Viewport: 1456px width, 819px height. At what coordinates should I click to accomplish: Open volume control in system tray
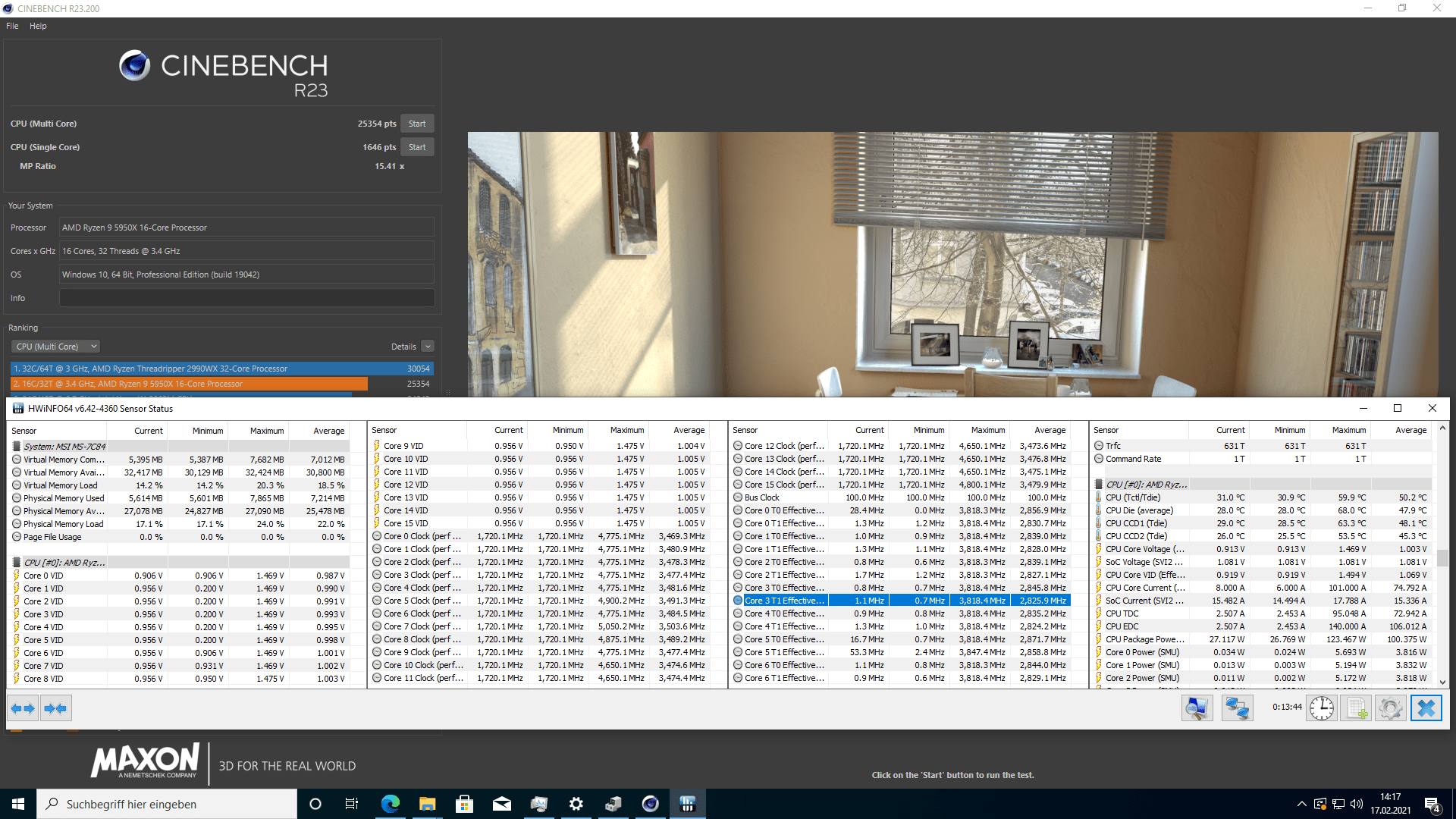click(1356, 804)
